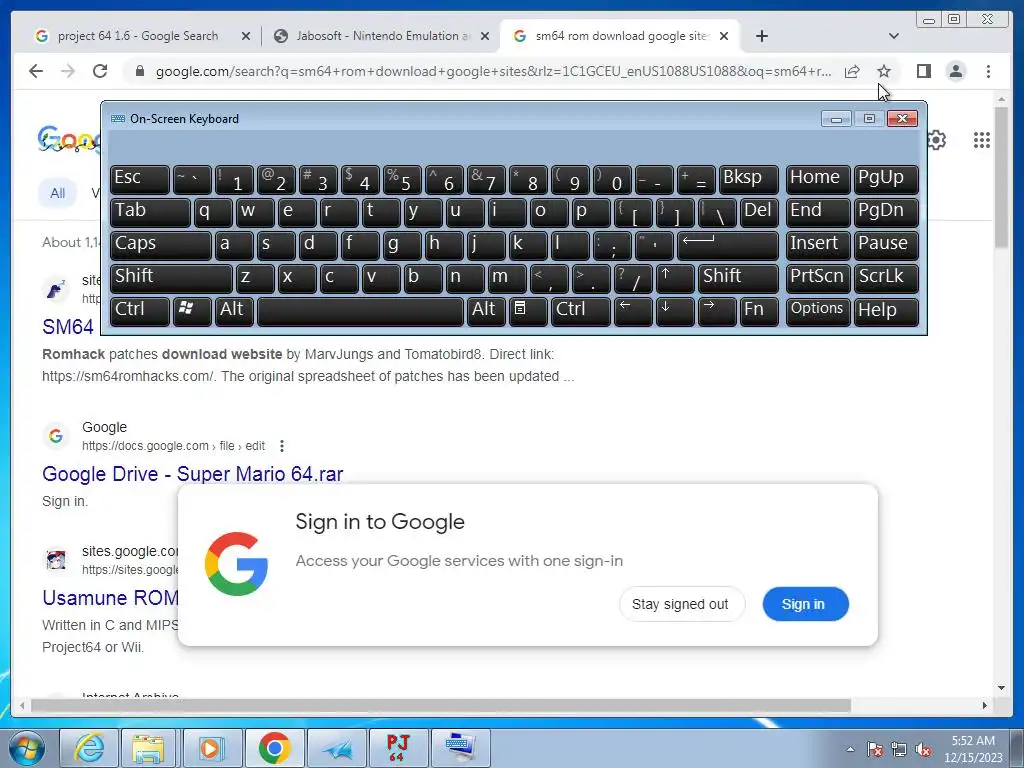Tap the context menu key on keyboard
1024x768 pixels.
[x=528, y=311]
